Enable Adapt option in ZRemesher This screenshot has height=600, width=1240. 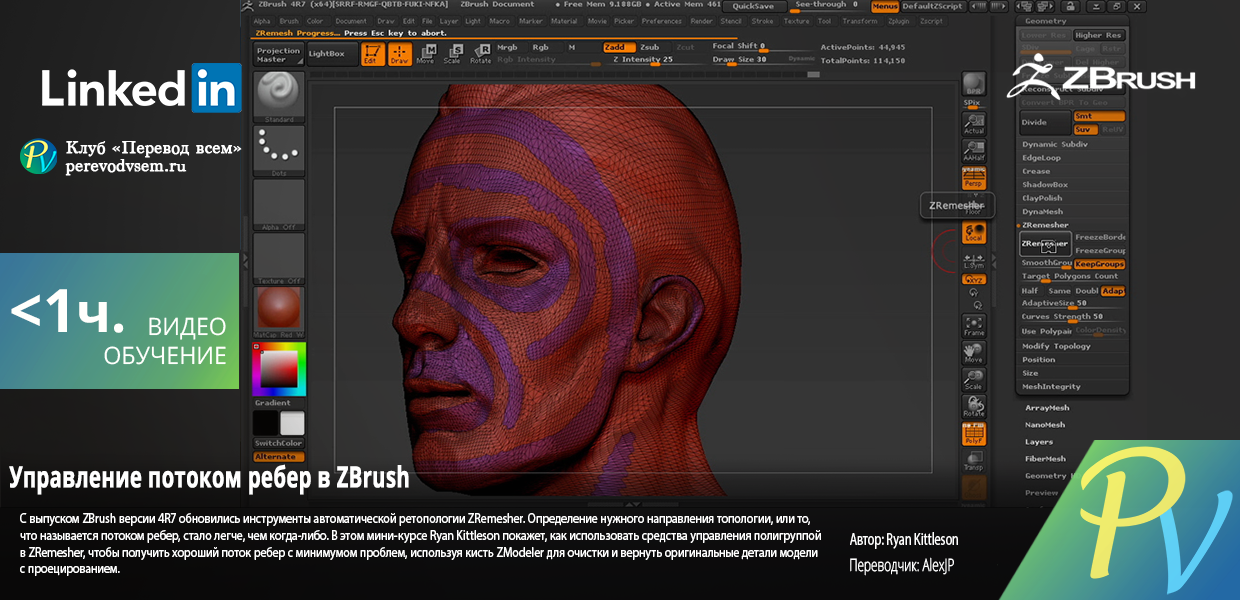[x=1113, y=291]
